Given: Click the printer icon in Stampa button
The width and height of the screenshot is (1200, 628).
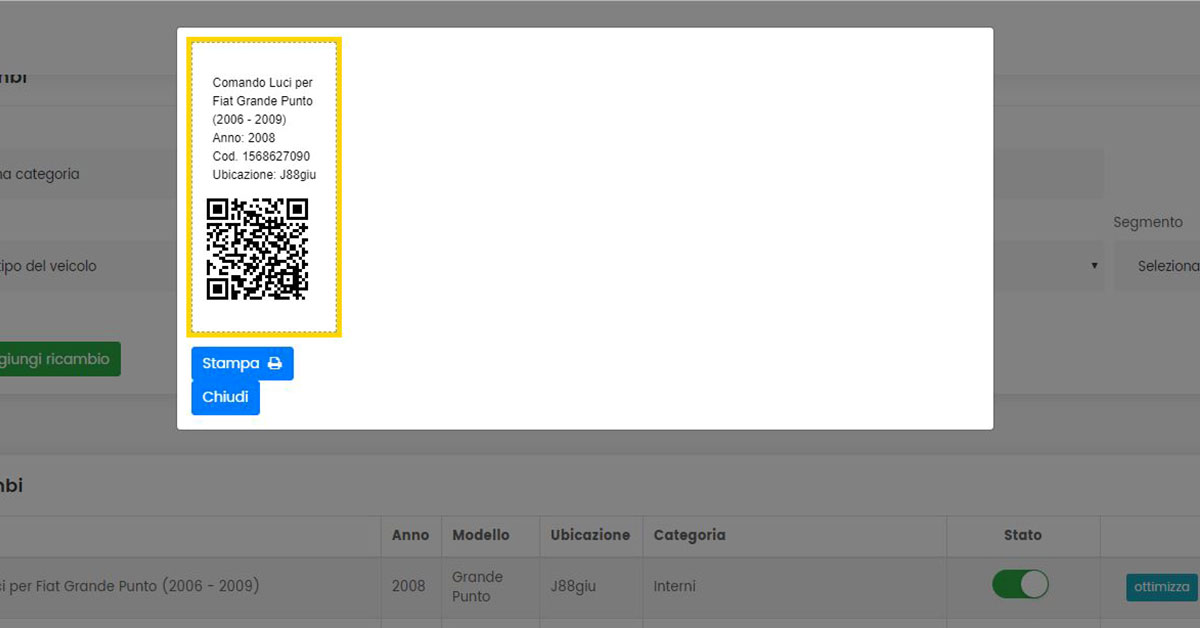Looking at the screenshot, I should coord(275,364).
